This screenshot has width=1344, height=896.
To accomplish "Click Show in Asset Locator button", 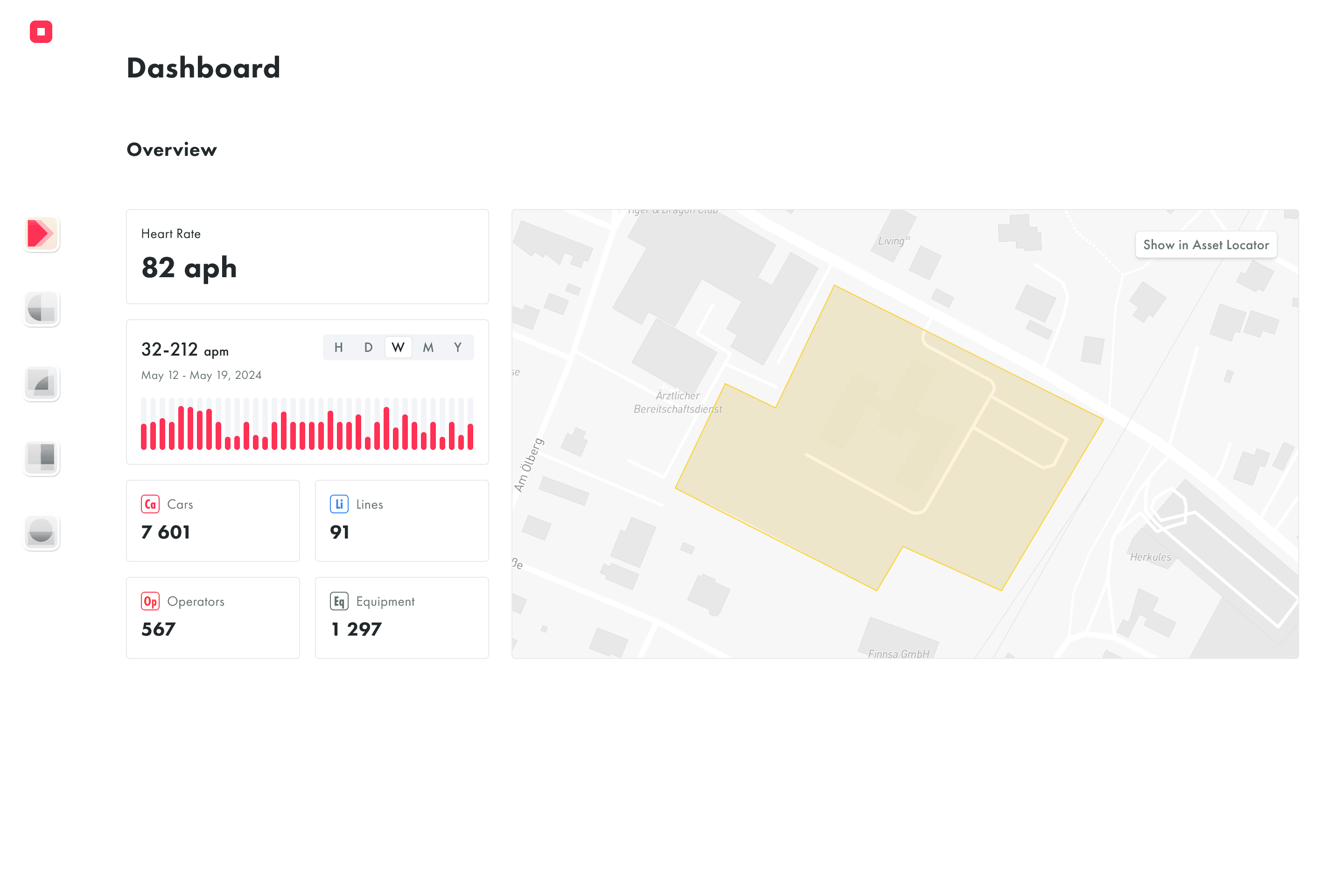I will [1206, 245].
